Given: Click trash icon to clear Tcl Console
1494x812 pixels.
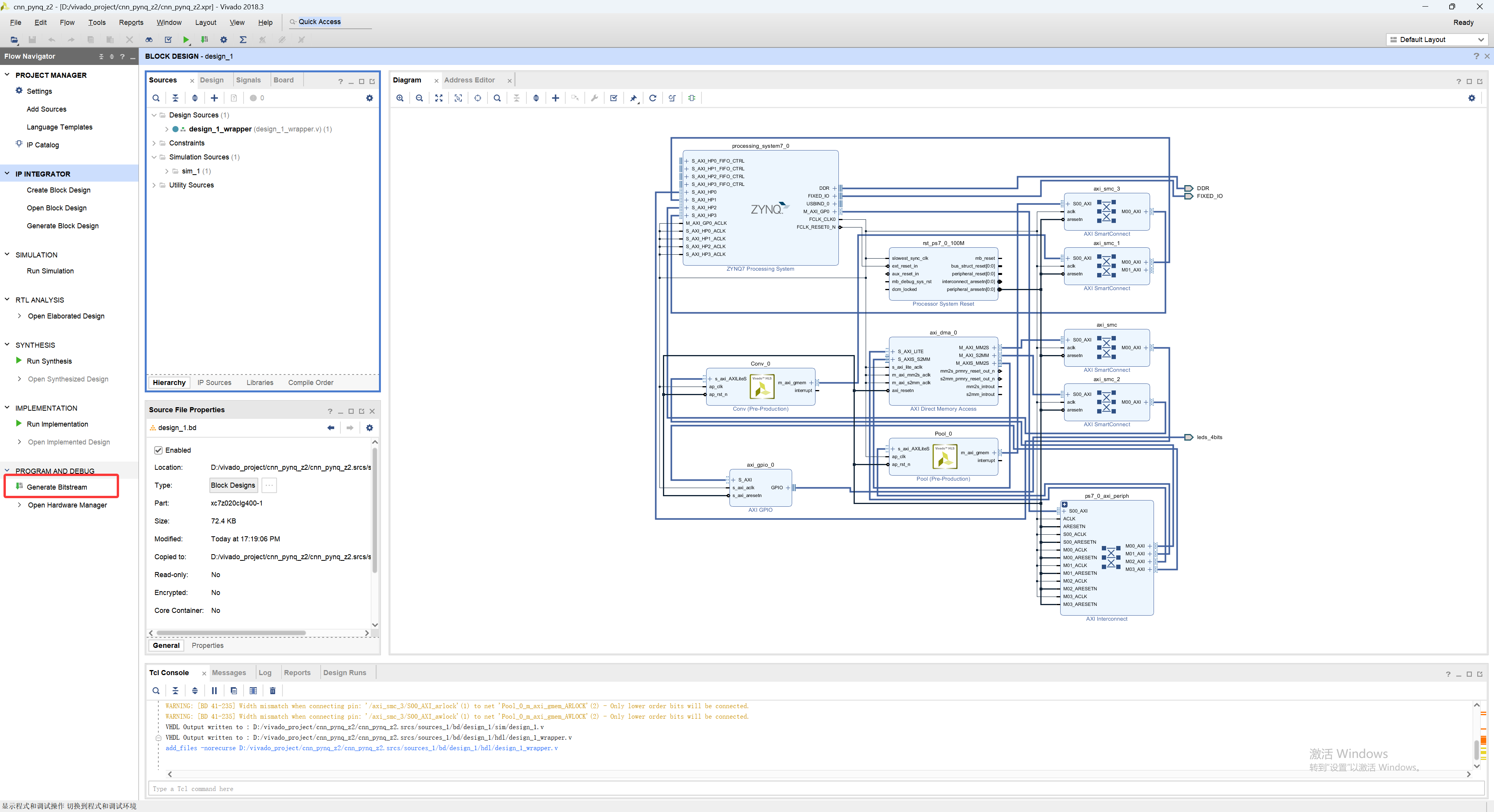Looking at the screenshot, I should tap(273, 690).
